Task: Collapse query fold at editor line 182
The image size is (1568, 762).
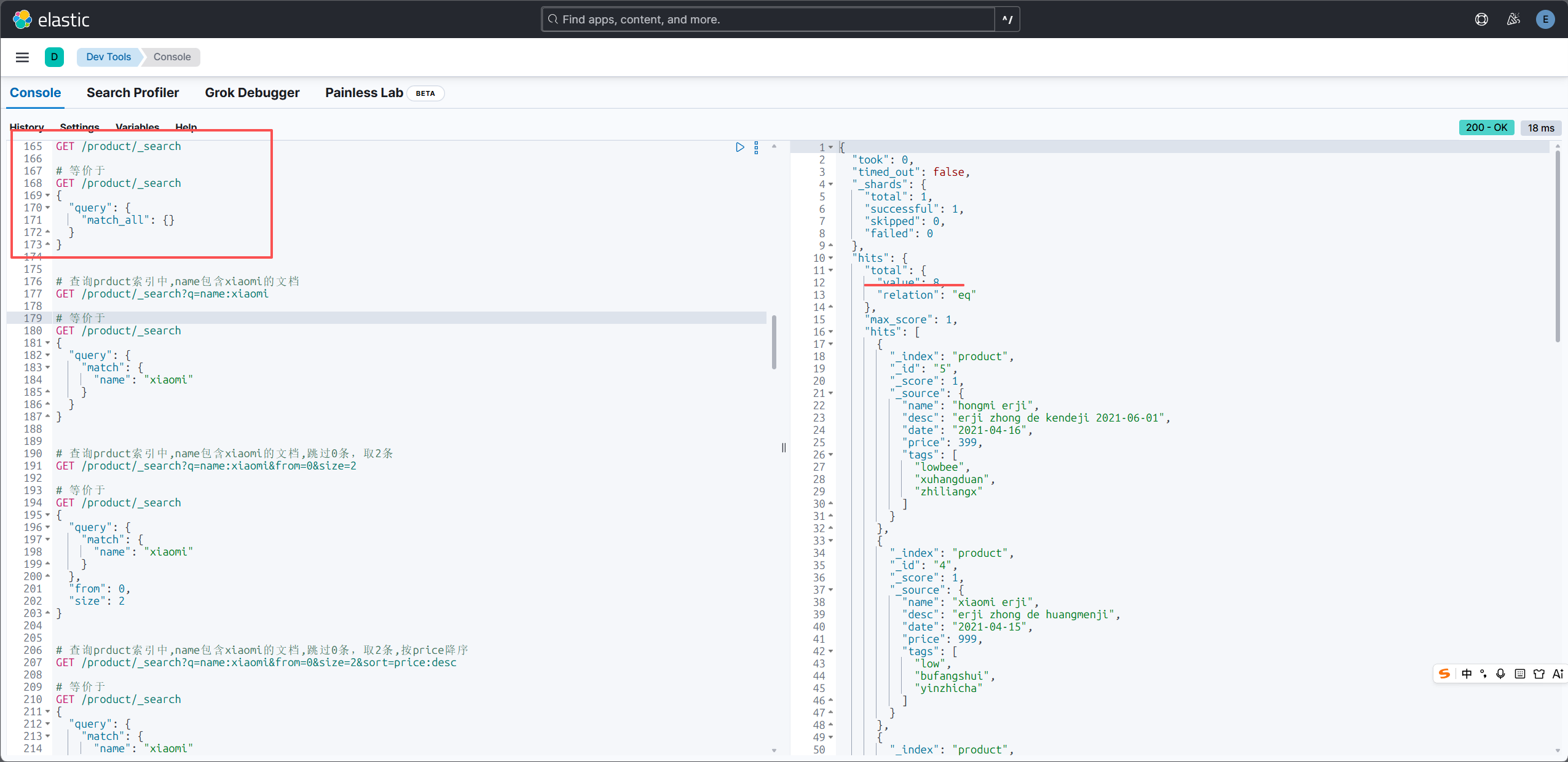Action: (48, 355)
